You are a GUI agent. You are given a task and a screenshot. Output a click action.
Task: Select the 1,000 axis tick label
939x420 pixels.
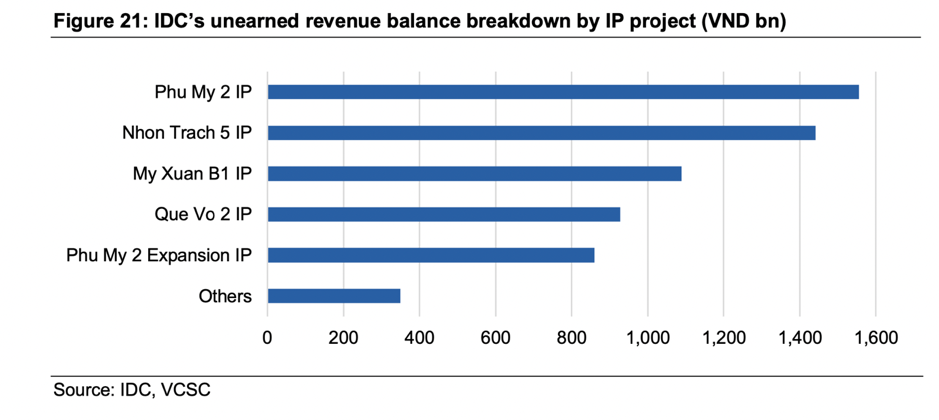pos(647,337)
